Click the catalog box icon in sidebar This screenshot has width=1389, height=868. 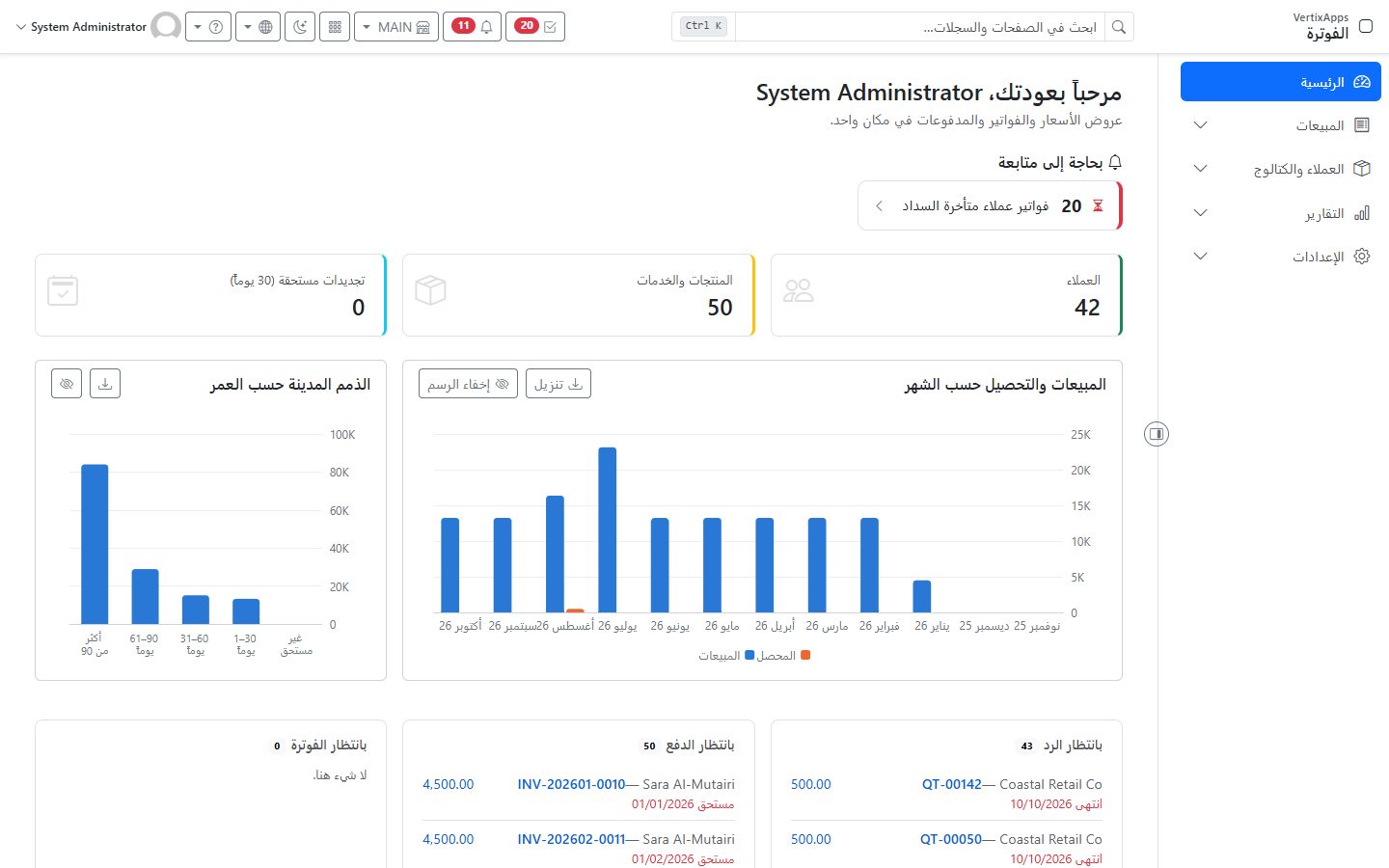[1362, 169]
